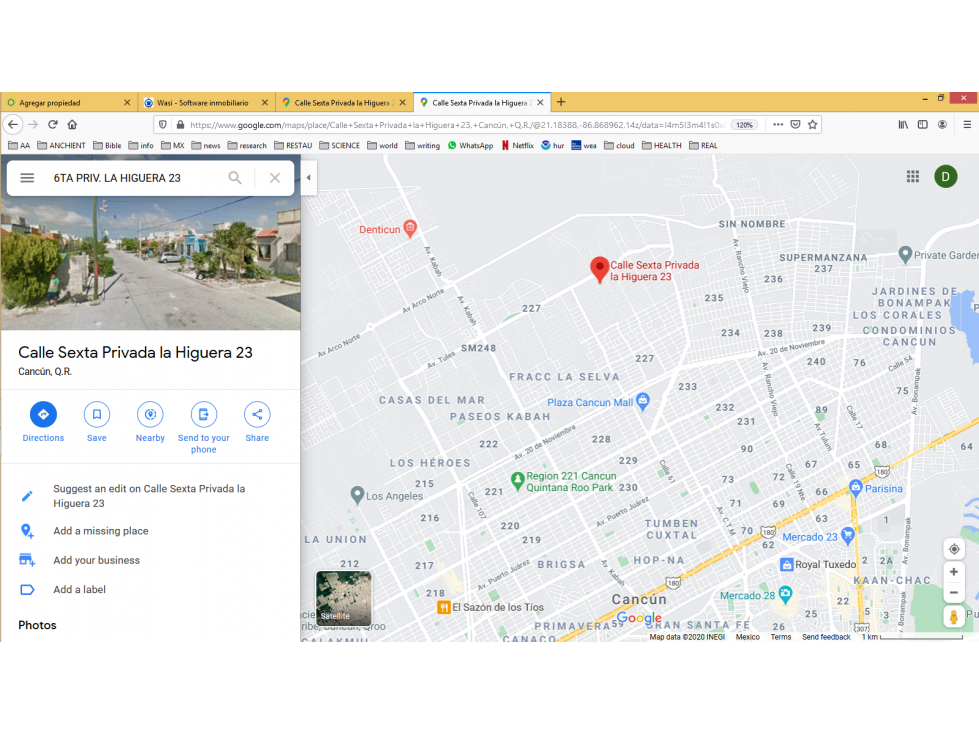
Task: Click Add a label
Action: 79,589
